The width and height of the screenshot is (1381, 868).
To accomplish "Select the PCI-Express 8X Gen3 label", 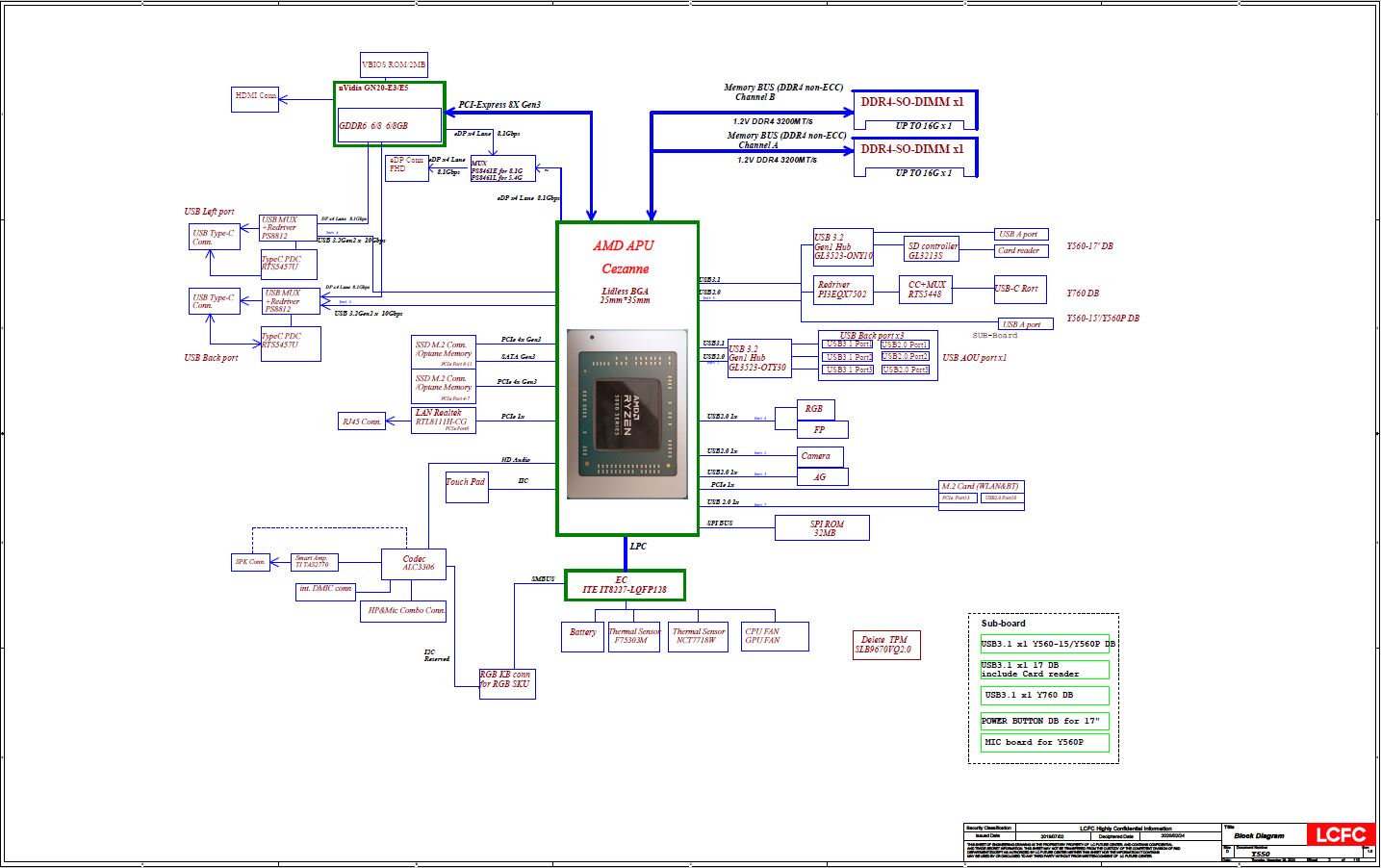I will click(499, 104).
